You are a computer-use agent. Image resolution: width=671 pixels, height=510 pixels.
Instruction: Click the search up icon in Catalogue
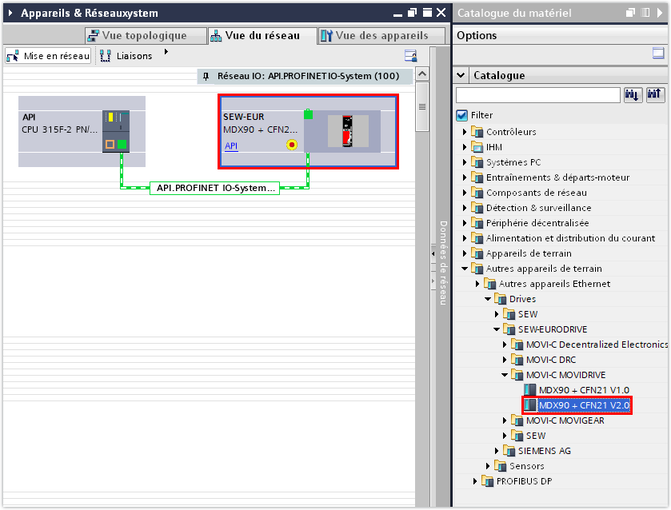[655, 95]
